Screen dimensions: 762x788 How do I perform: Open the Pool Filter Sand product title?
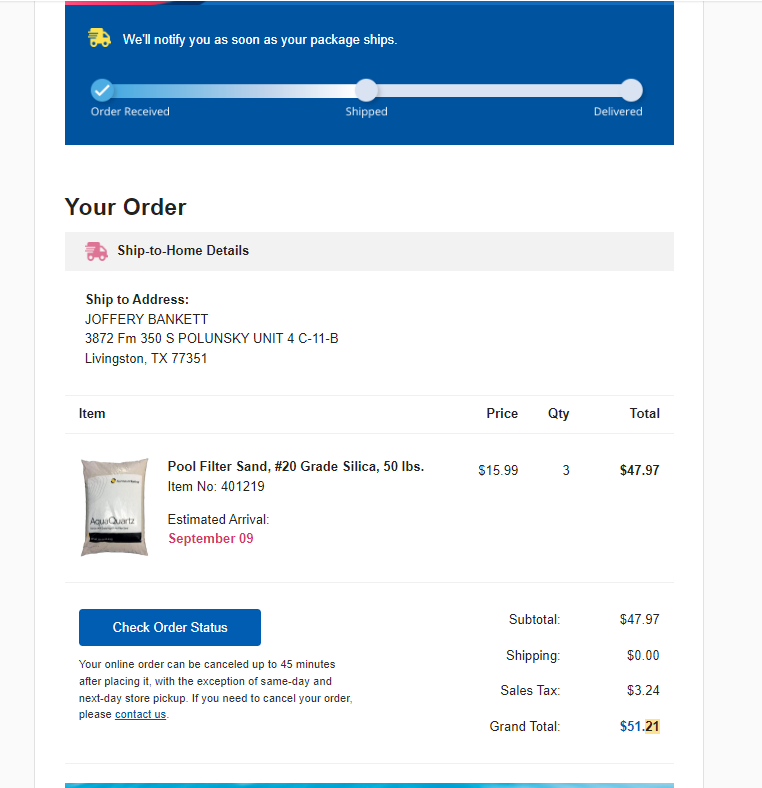pos(296,466)
